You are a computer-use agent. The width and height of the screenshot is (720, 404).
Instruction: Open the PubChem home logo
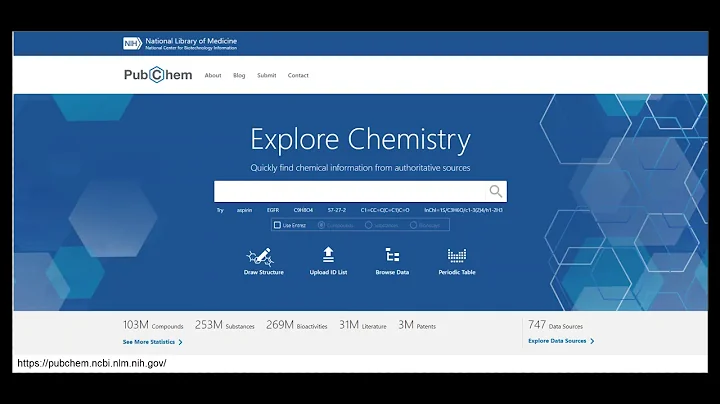coord(158,75)
